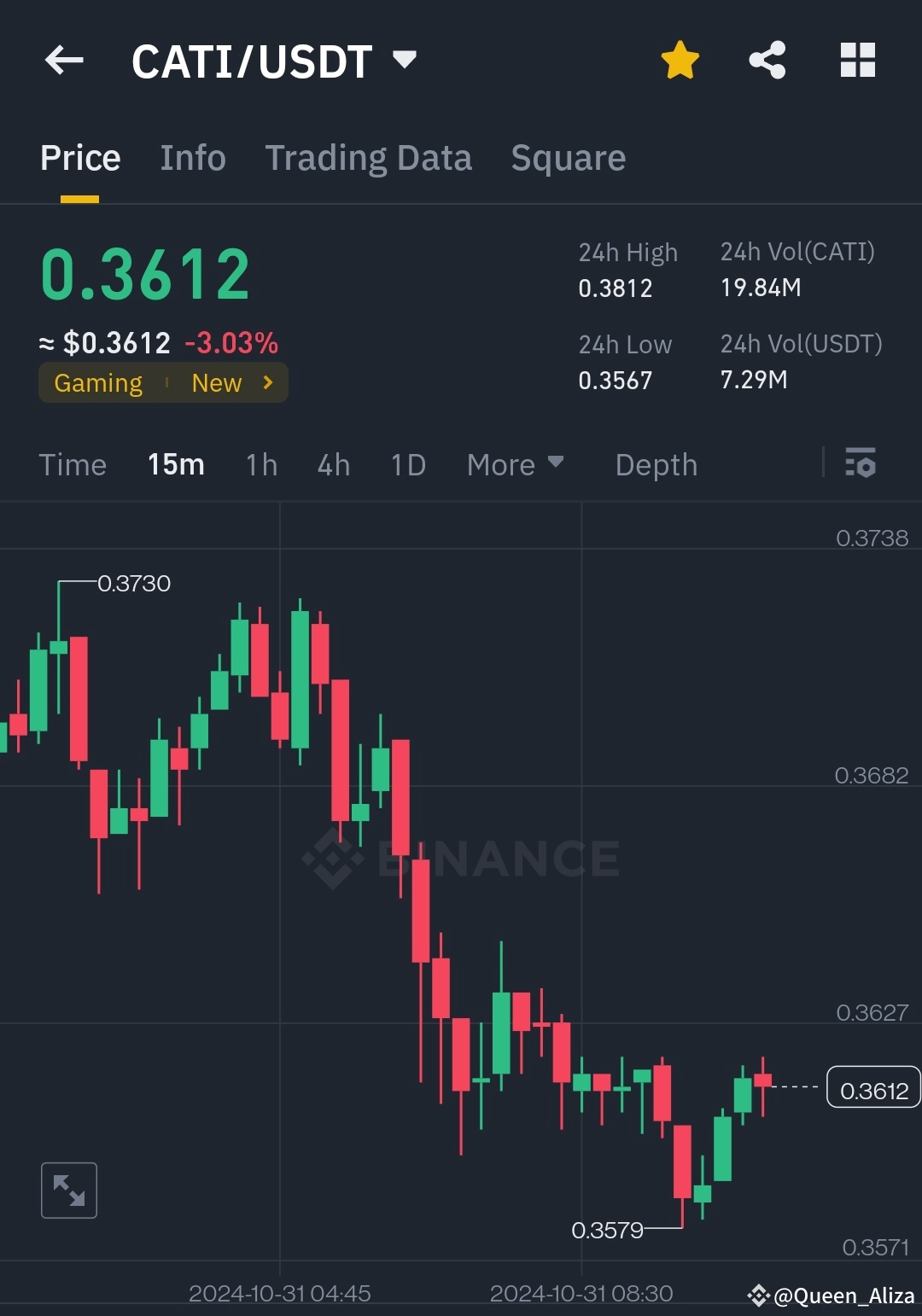Image resolution: width=922 pixels, height=1316 pixels.
Task: Expand the New tag details
Action: point(216,382)
